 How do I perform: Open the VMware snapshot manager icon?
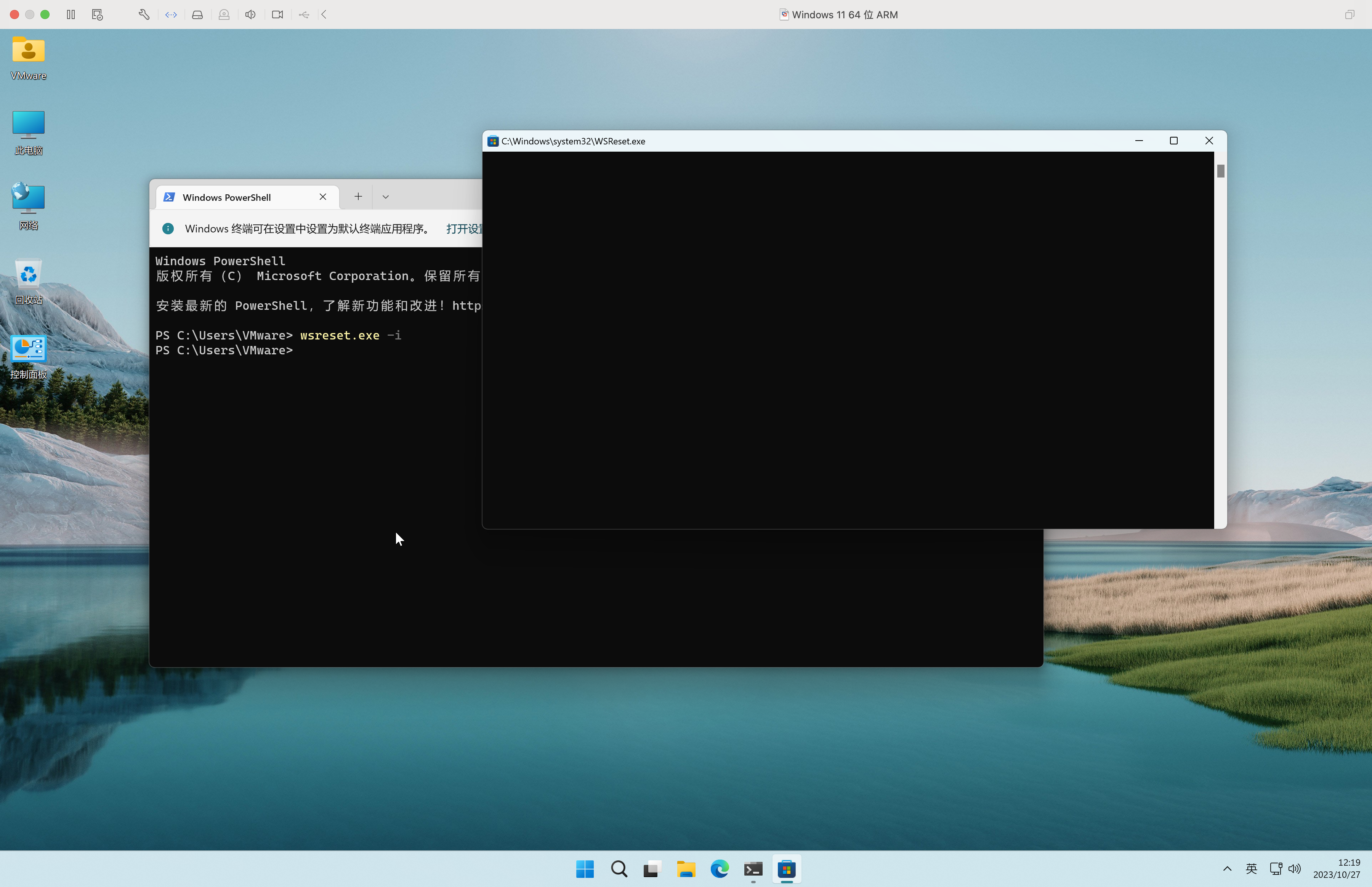click(x=97, y=14)
